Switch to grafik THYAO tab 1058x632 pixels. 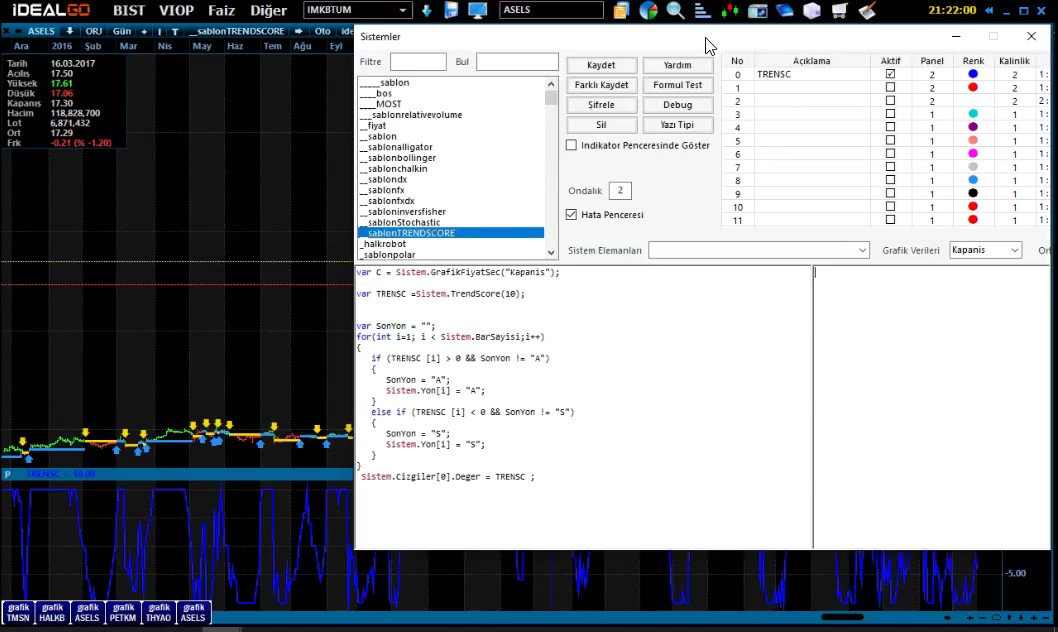point(159,612)
